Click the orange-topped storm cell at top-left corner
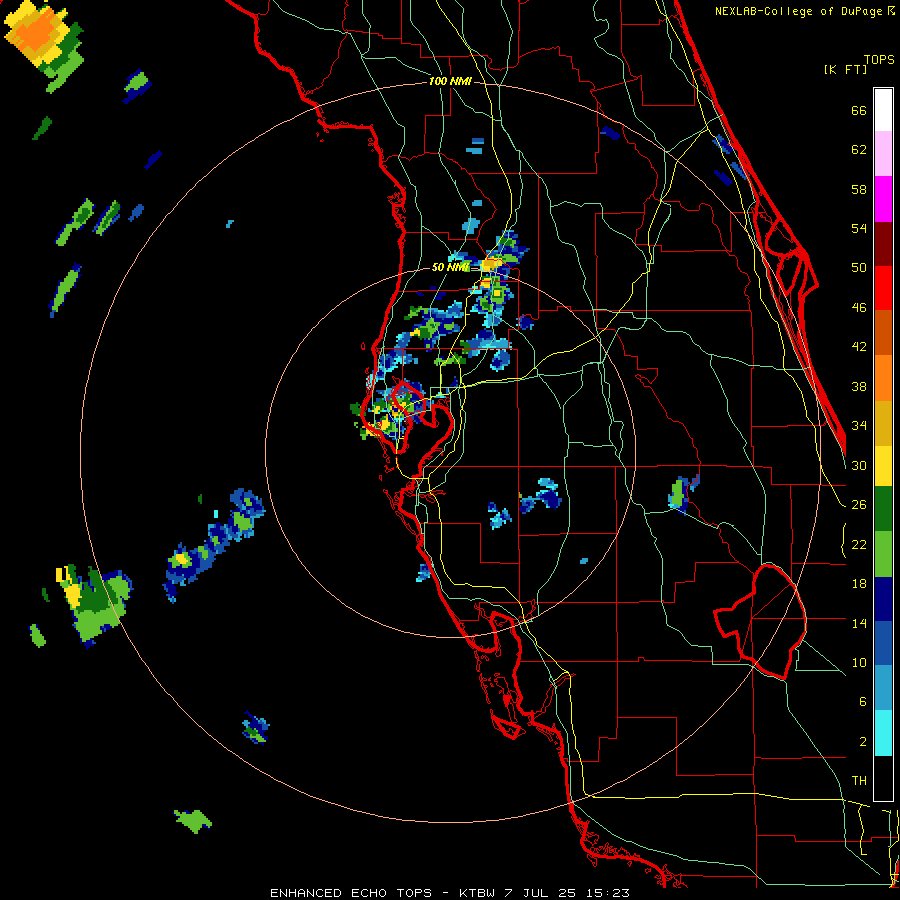The width and height of the screenshot is (900, 900). (x=36, y=33)
